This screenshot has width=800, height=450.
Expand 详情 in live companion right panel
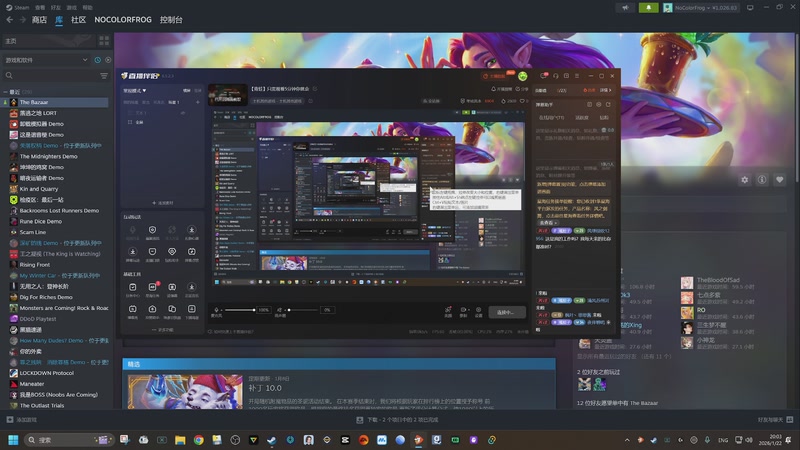(x=605, y=90)
